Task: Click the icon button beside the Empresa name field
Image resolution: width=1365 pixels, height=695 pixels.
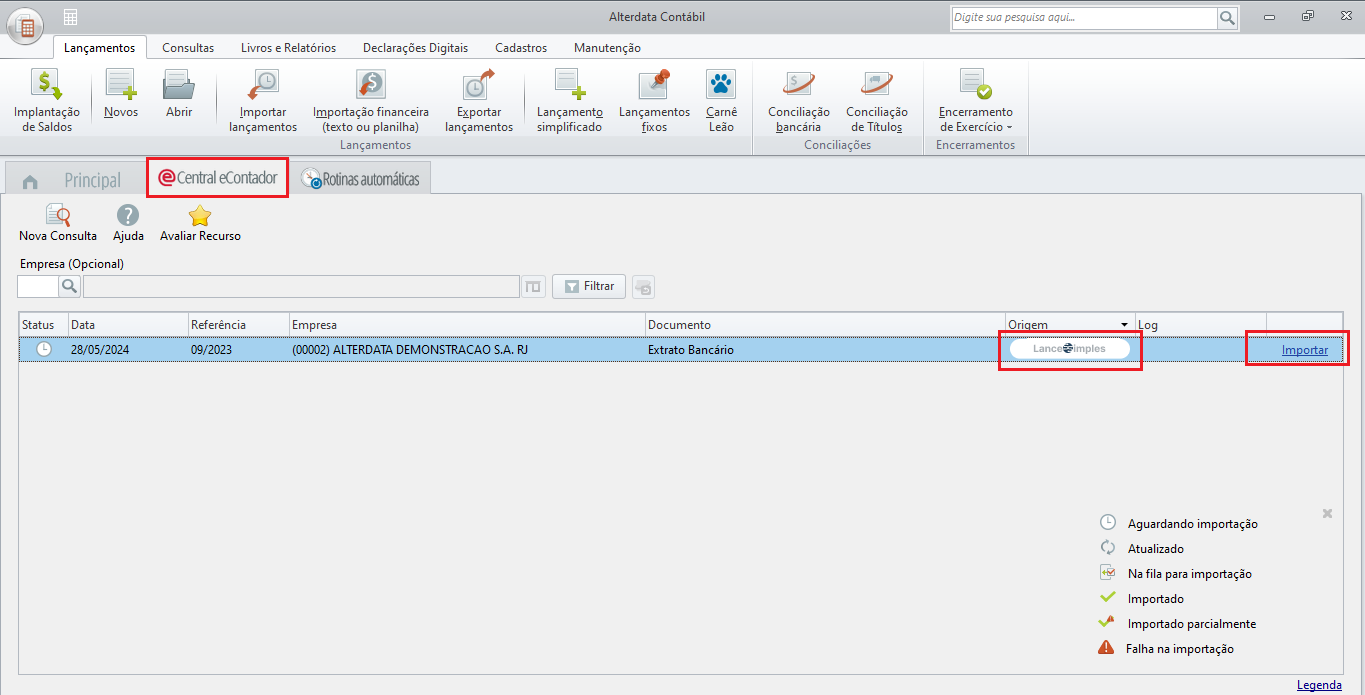Action: click(534, 287)
